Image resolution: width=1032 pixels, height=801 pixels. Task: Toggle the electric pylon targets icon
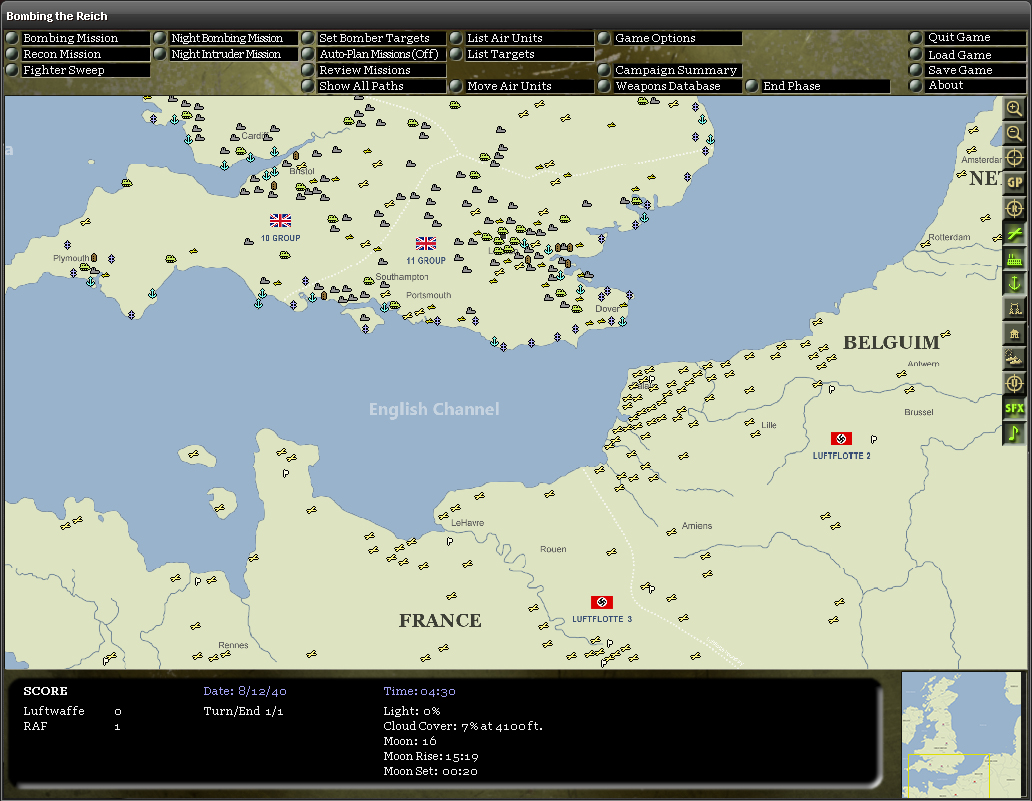click(1014, 309)
